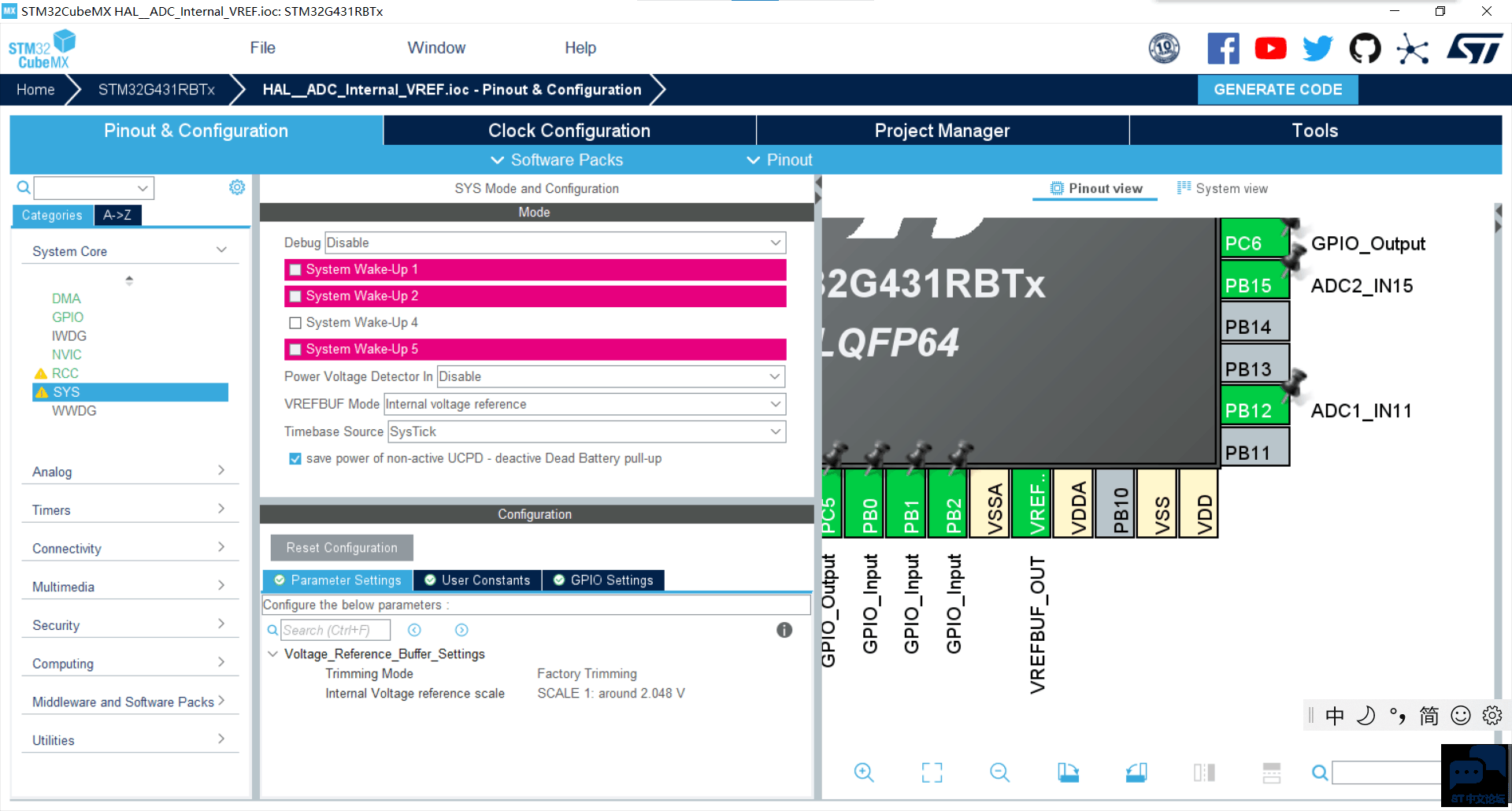Toggle input method Chinese/English mode
Image resolution: width=1512 pixels, height=811 pixels.
tap(1335, 715)
